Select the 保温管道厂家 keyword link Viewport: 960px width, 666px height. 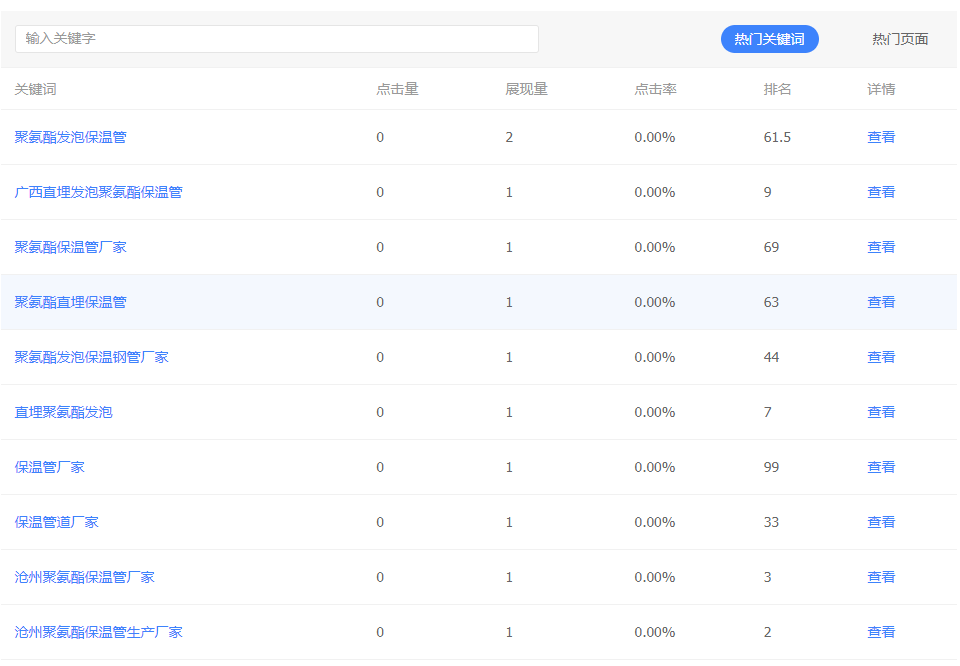click(x=56, y=522)
